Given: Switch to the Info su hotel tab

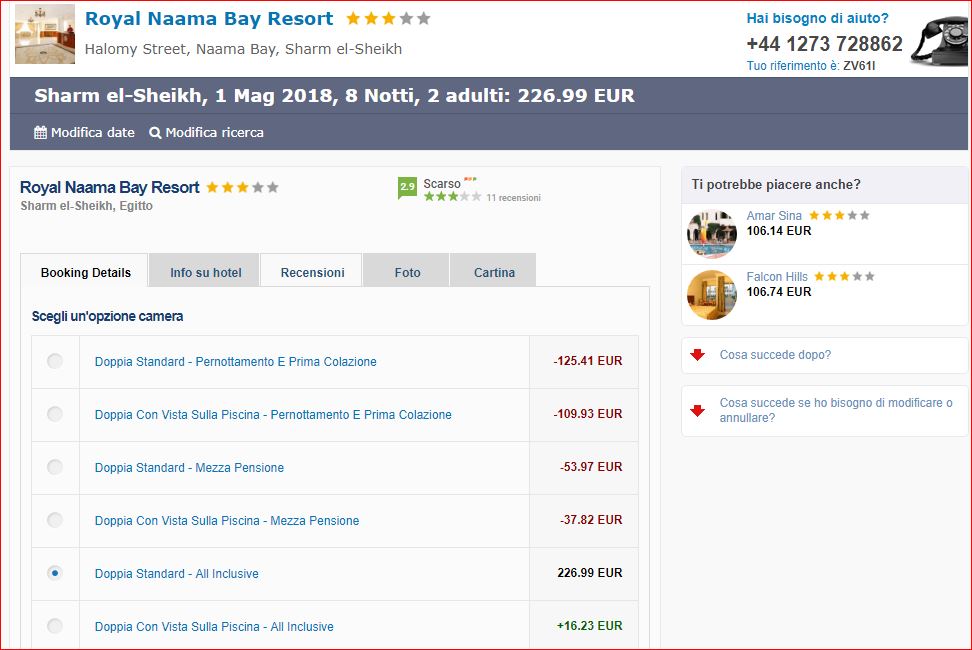Looking at the screenshot, I should (x=206, y=272).
